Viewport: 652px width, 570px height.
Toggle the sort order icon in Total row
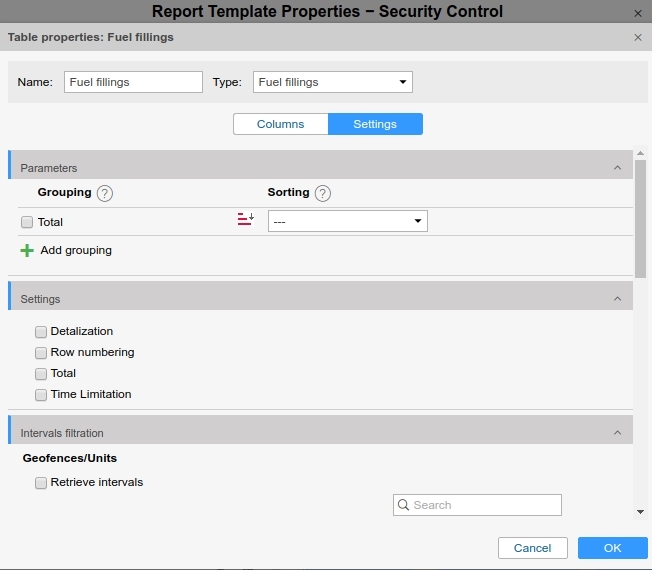[246, 219]
